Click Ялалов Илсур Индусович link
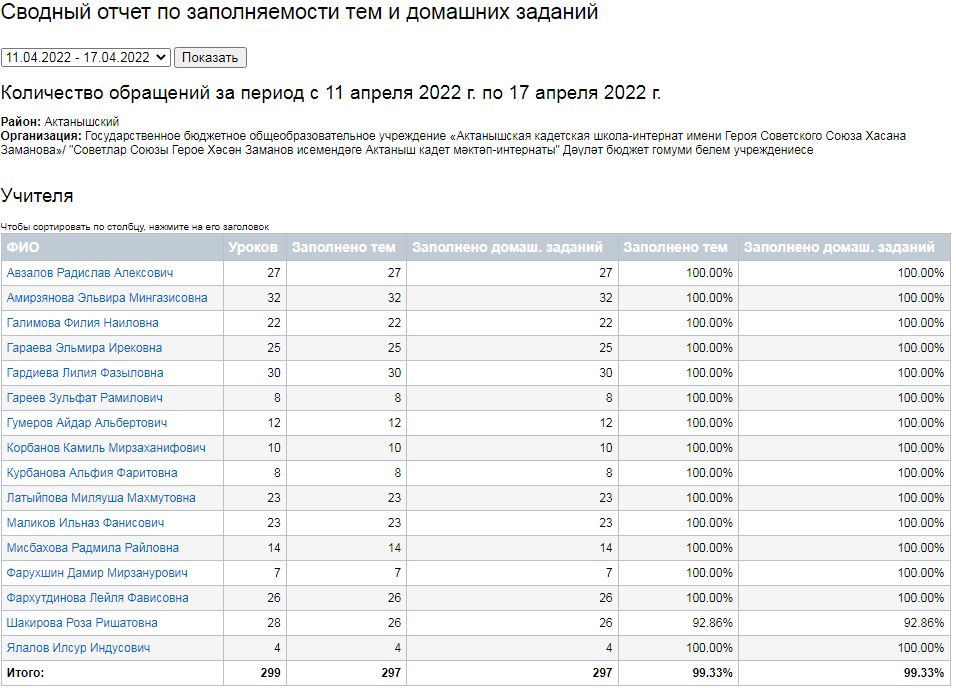The width and height of the screenshot is (956, 688). coord(78,648)
